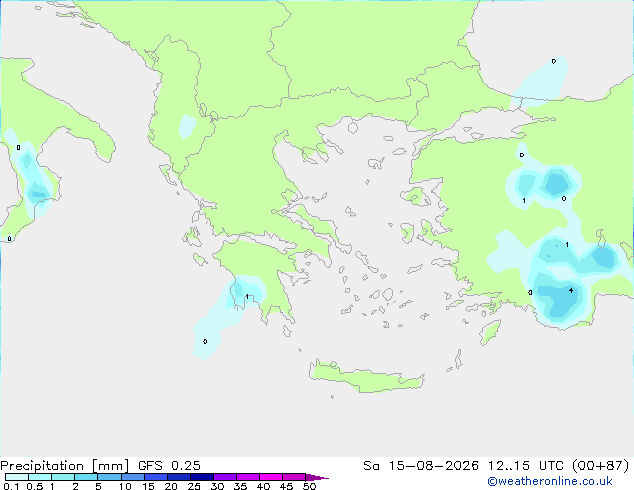
Task: Click the 5–10 mm legend color swatch
Action: coord(109,477)
